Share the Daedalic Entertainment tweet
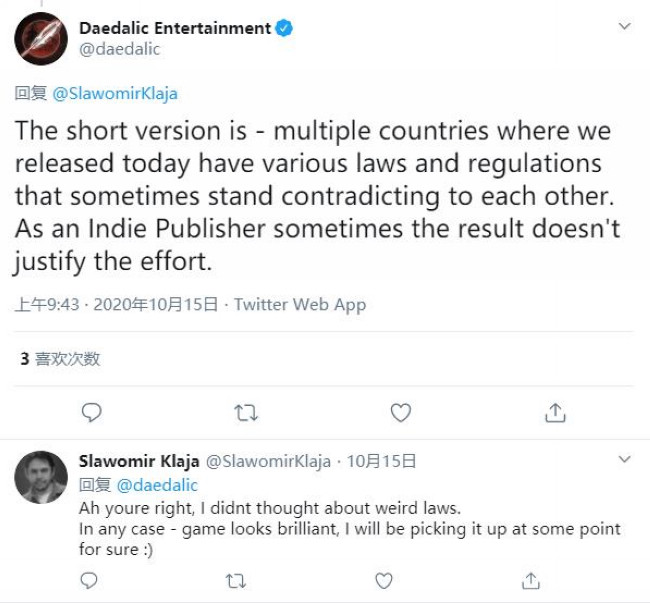This screenshot has height=605, width=650. click(556, 412)
